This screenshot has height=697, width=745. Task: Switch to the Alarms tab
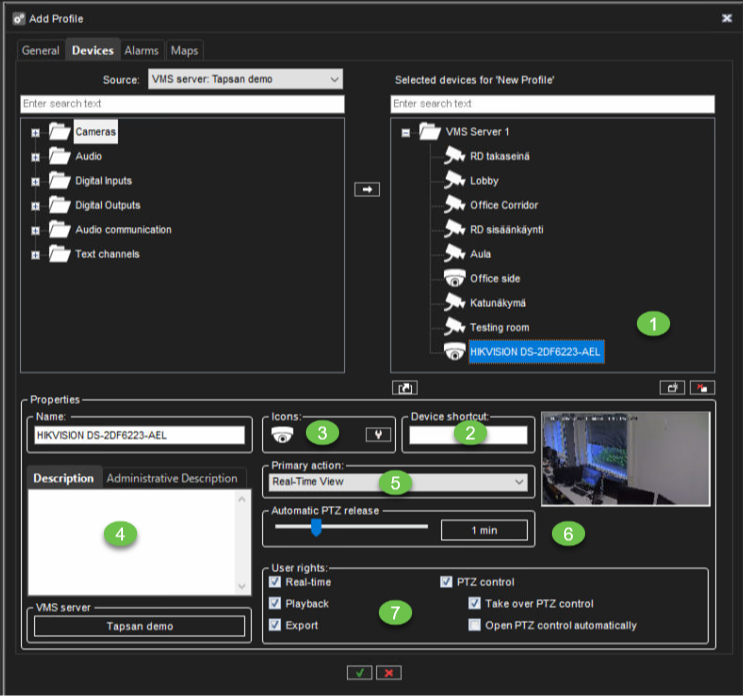click(x=141, y=50)
